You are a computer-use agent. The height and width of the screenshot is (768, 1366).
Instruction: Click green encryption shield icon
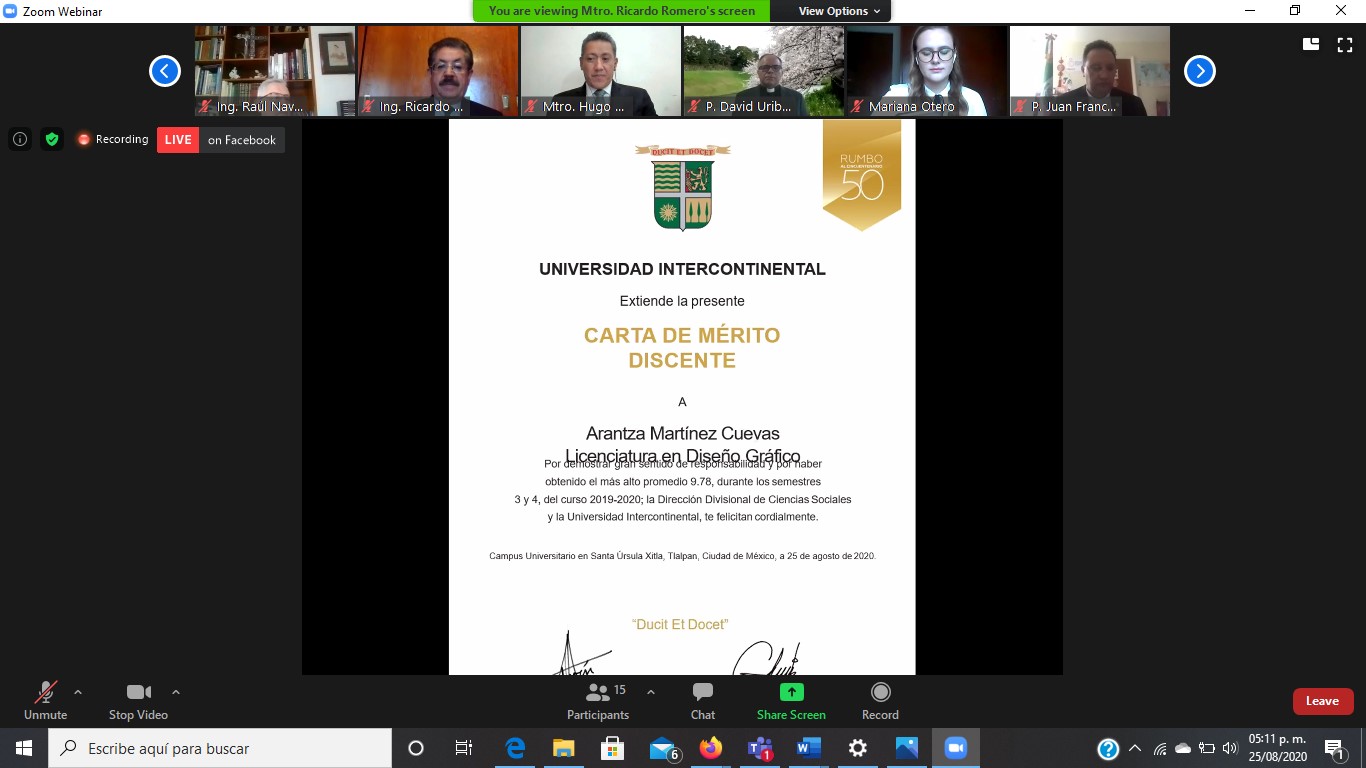coord(52,139)
